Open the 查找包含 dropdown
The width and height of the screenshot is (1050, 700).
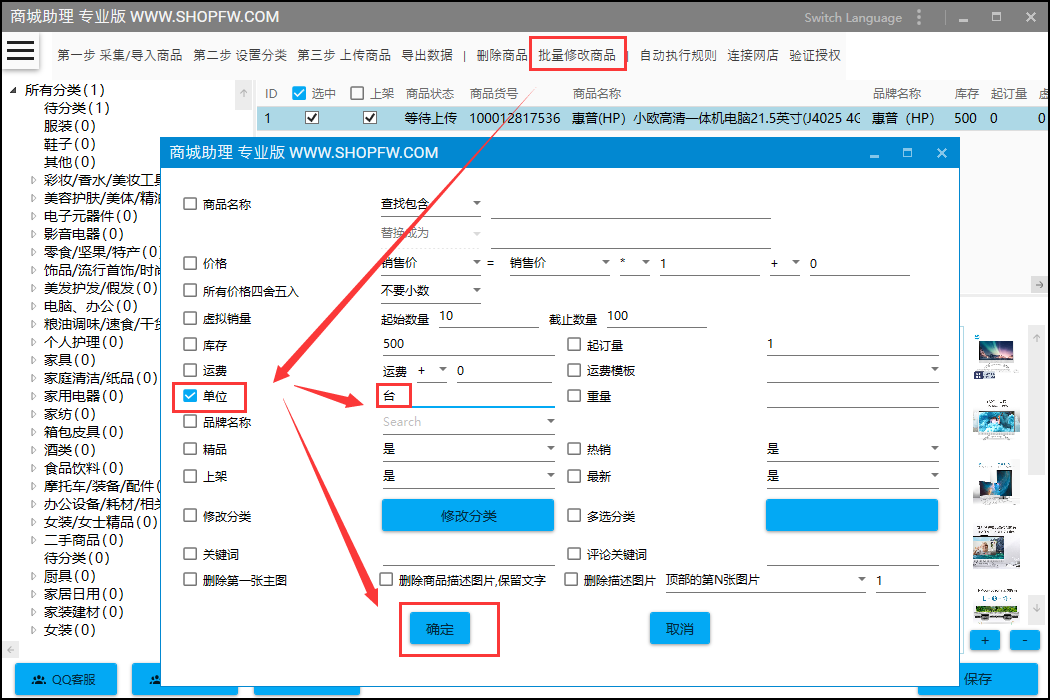431,204
